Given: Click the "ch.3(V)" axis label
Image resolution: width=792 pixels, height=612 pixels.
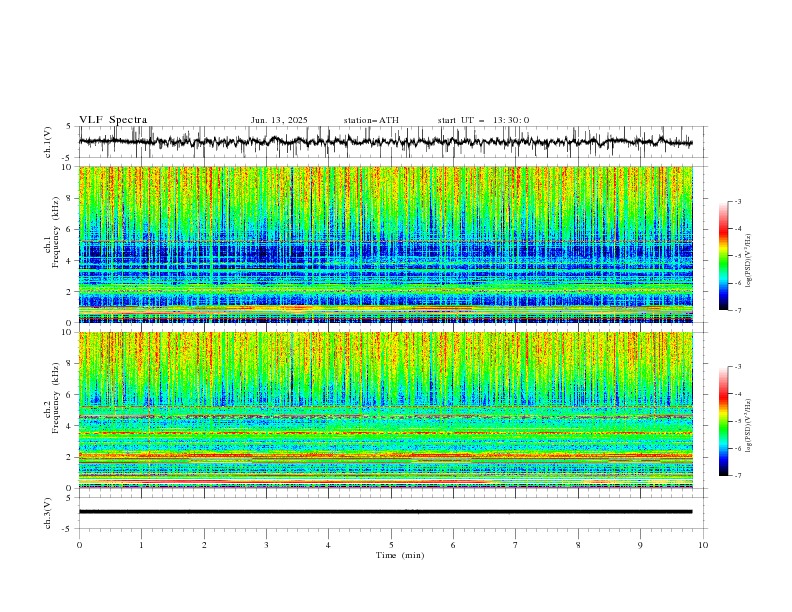Looking at the screenshot, I should pyautogui.click(x=48, y=513).
